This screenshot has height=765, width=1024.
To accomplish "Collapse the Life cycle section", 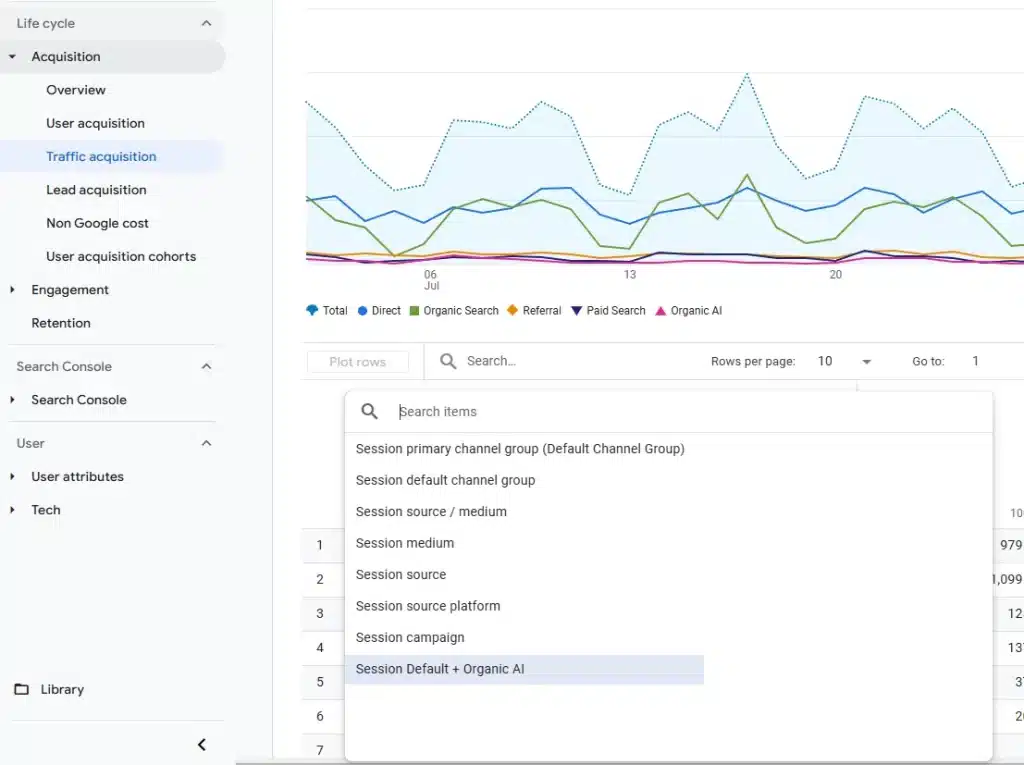I will tap(206, 22).
